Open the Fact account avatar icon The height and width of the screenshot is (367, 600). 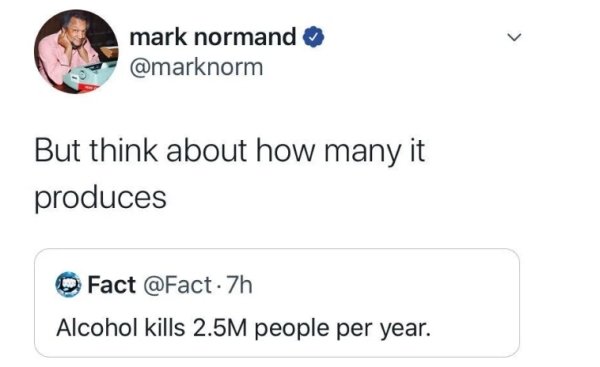pyautogui.click(x=68, y=285)
